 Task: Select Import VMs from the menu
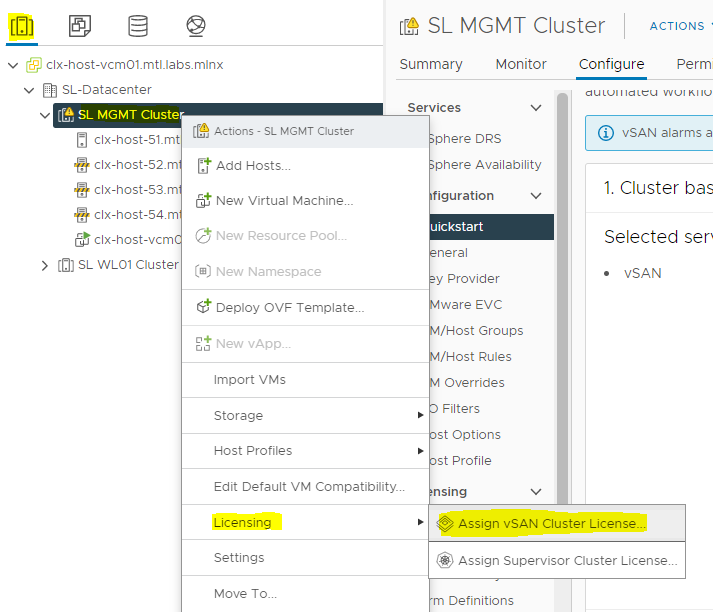306,380
